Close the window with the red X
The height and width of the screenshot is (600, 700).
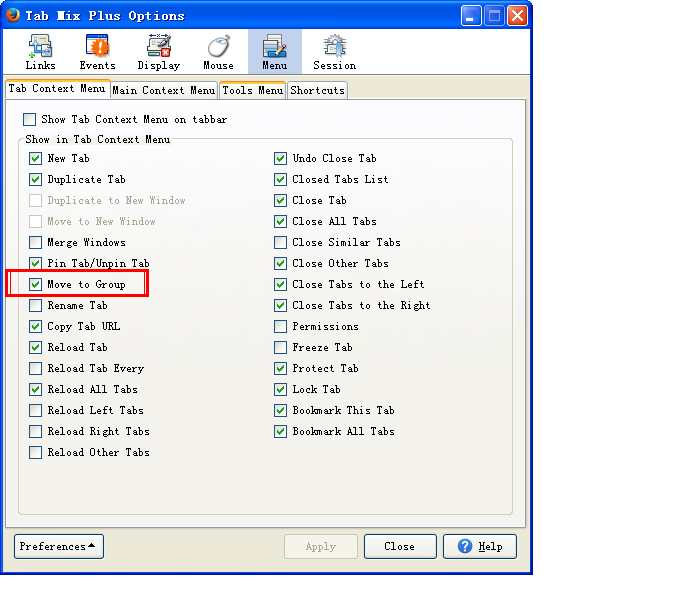point(517,16)
